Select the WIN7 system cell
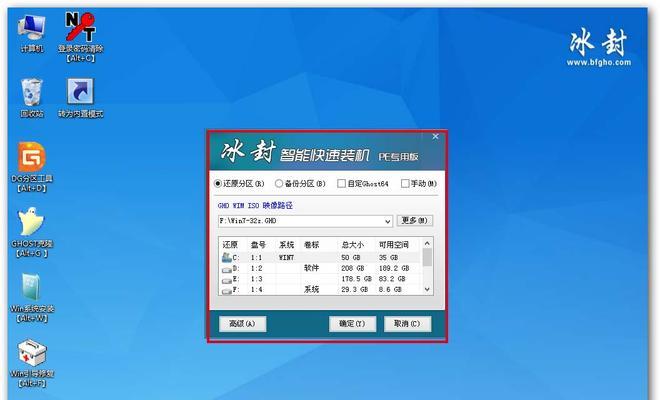The height and width of the screenshot is (400, 660). [x=286, y=257]
